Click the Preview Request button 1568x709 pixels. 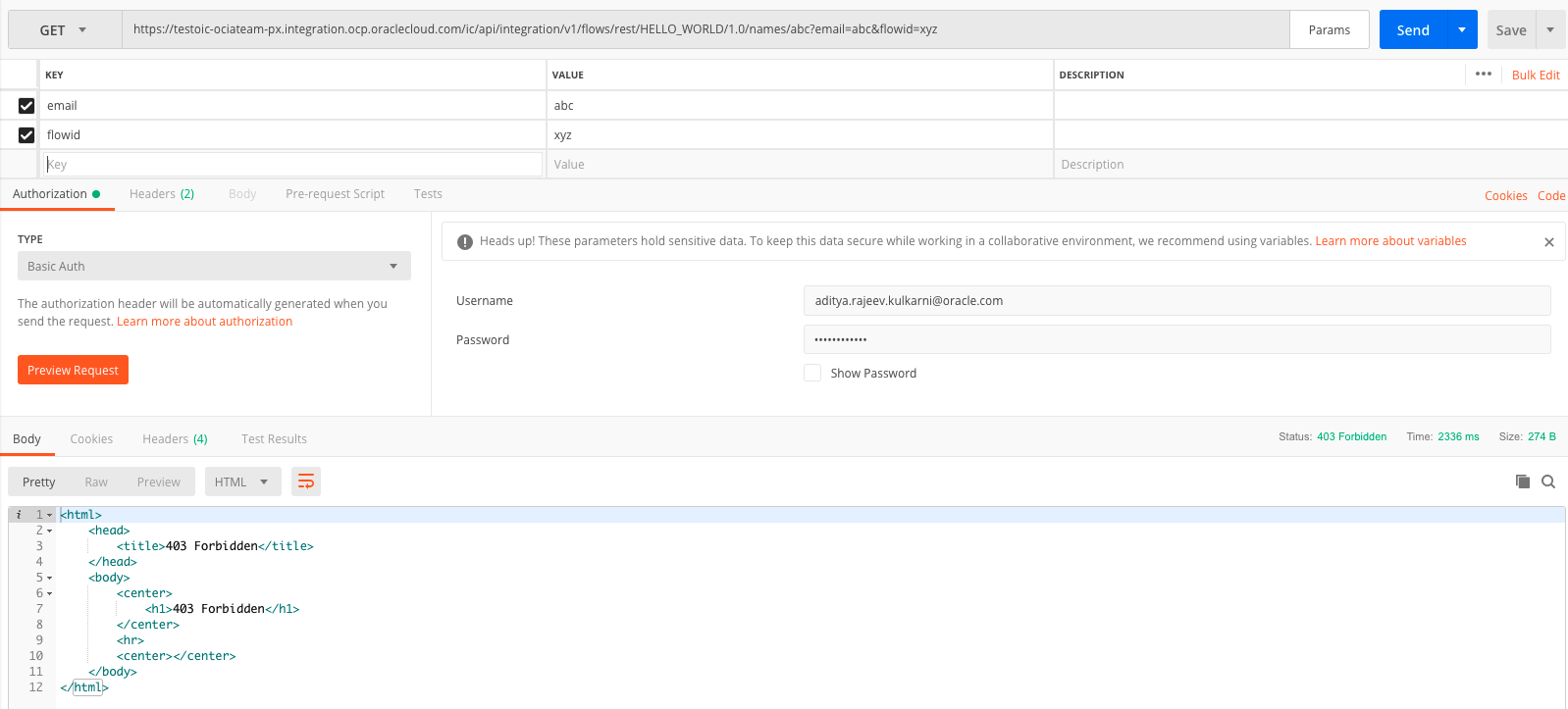click(73, 370)
